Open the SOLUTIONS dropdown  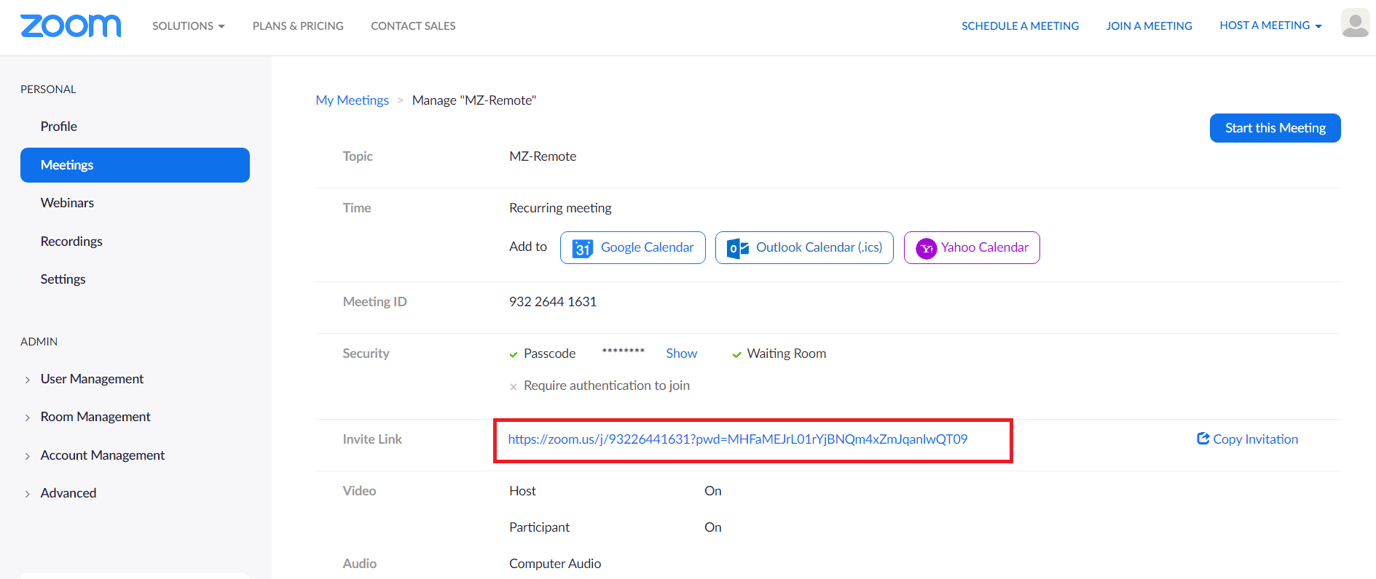pos(188,25)
